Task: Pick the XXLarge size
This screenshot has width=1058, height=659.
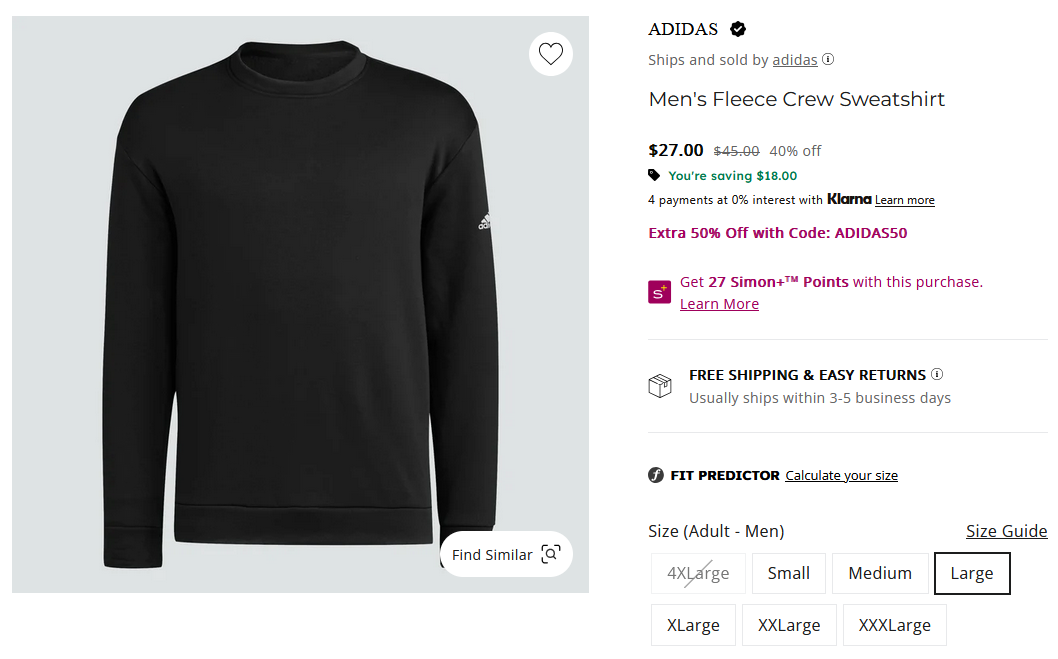Action: click(x=789, y=625)
